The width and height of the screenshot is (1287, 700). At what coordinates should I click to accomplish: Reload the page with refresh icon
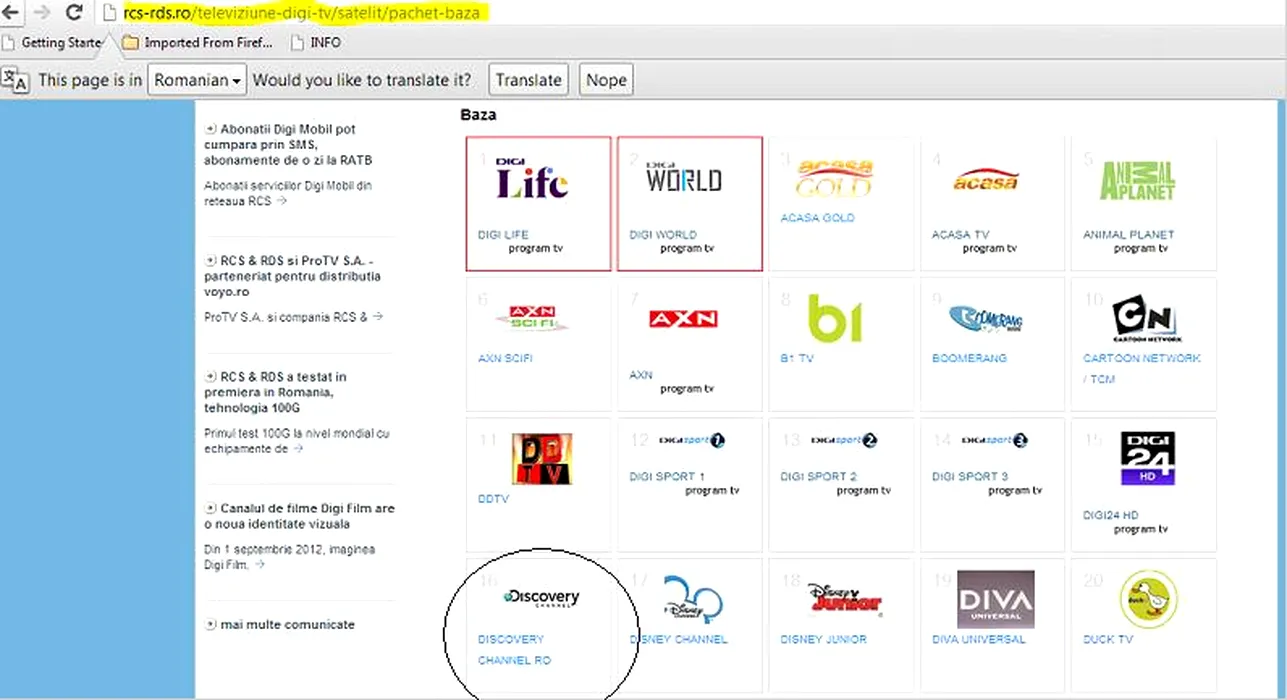[x=73, y=13]
